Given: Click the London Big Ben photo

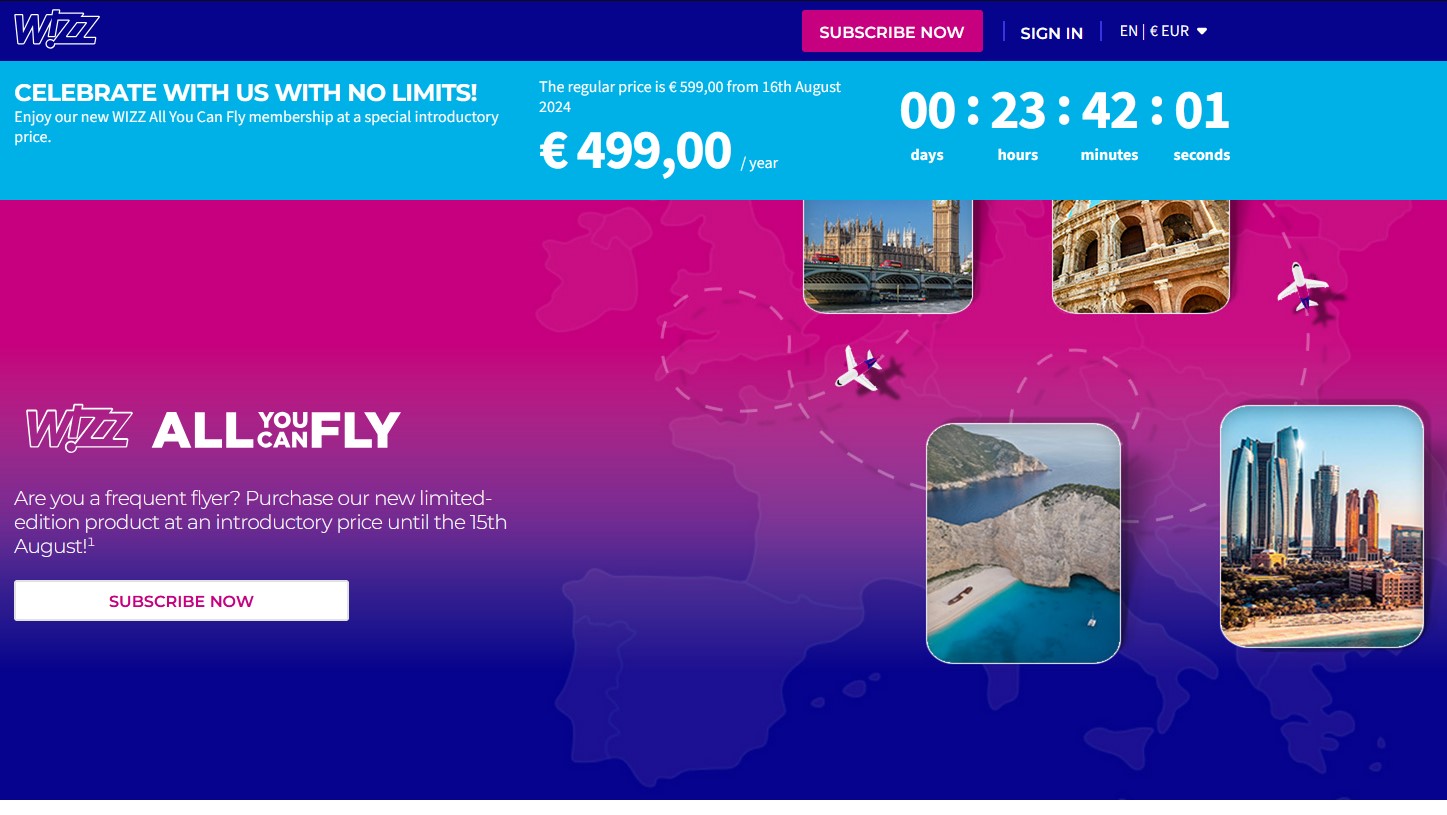Looking at the screenshot, I should [888, 256].
